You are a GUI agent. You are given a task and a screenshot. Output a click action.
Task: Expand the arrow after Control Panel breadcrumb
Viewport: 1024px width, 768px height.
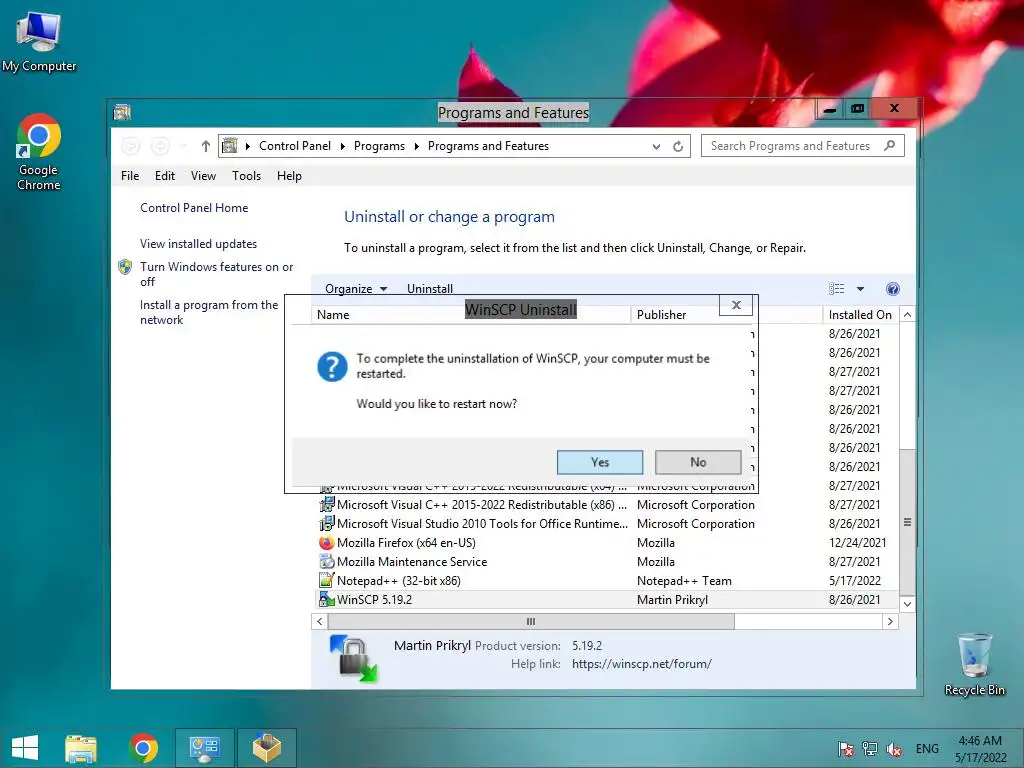click(343, 146)
